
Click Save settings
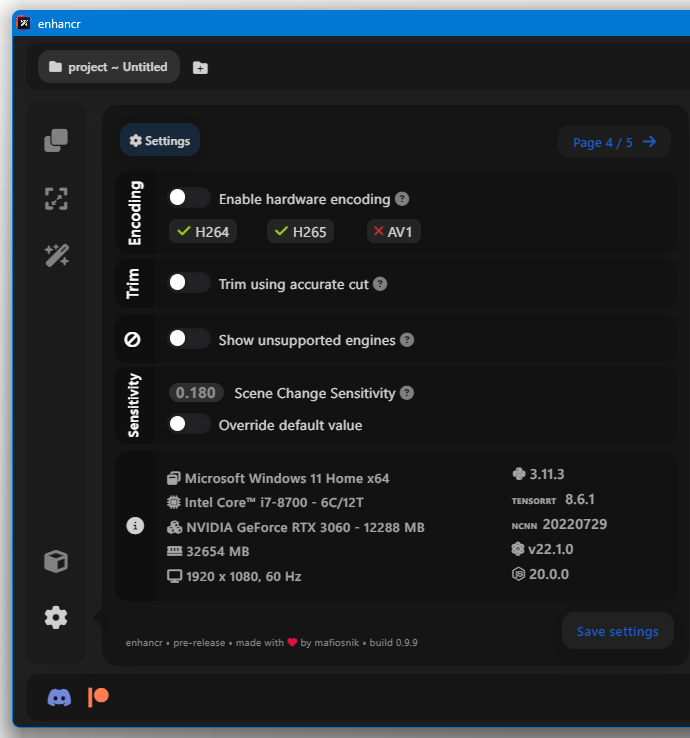point(618,631)
